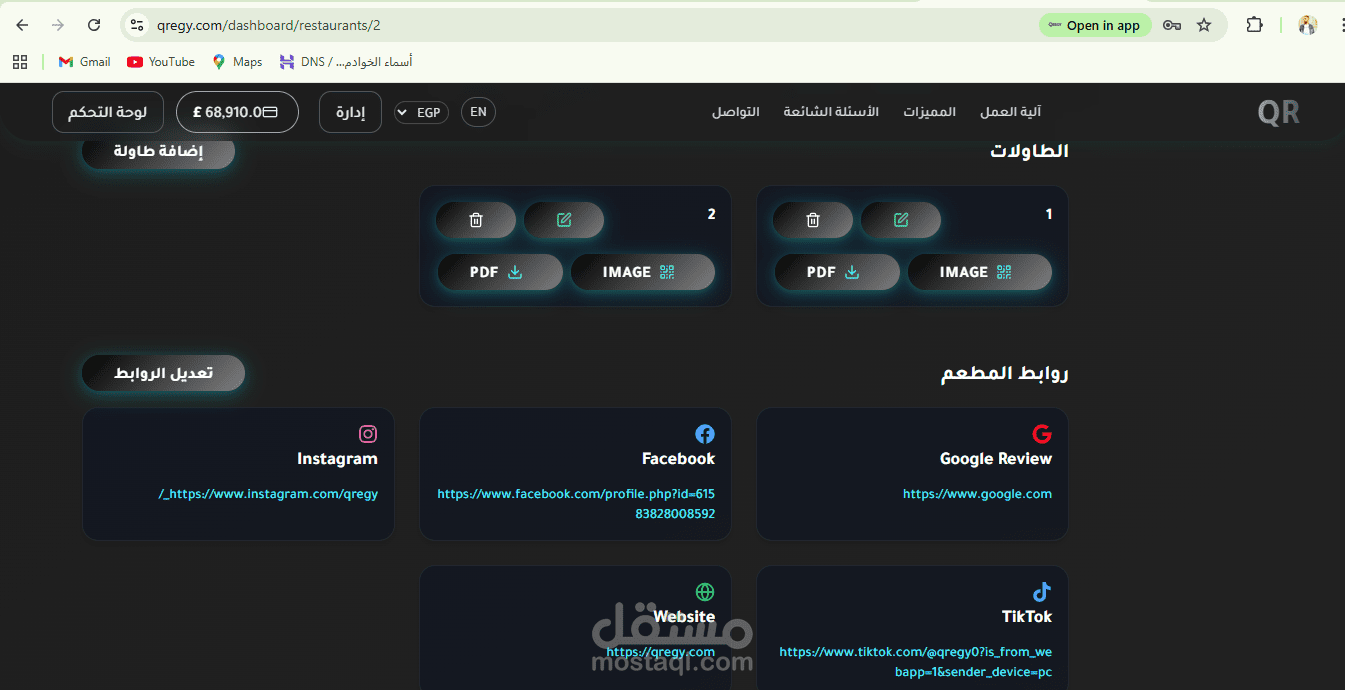Go to التواصل menu item
This screenshot has width=1345, height=690.
pyautogui.click(x=735, y=112)
